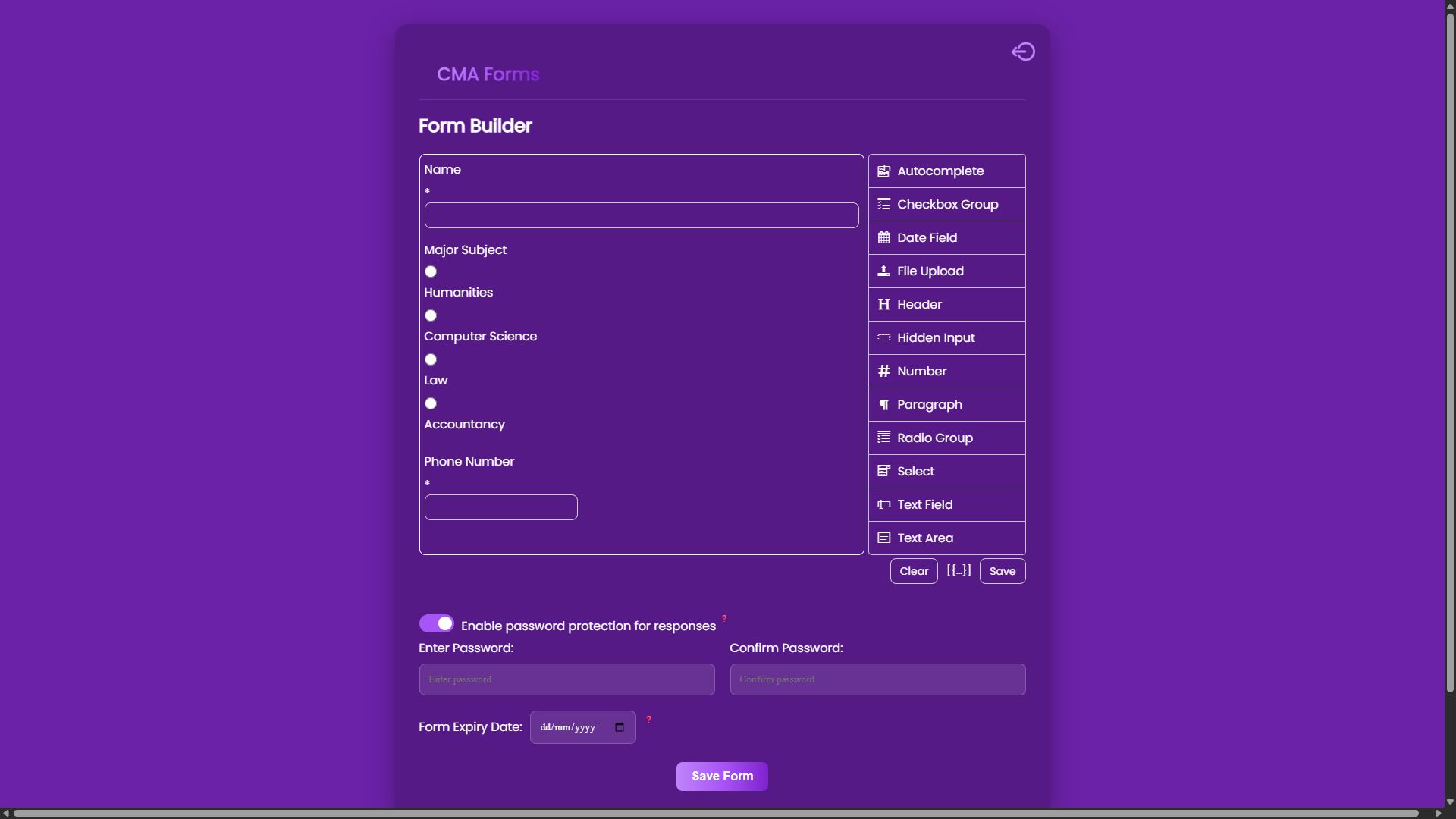Screen dimensions: 1456x819
Task: Clear the form builder
Action: click(x=913, y=570)
